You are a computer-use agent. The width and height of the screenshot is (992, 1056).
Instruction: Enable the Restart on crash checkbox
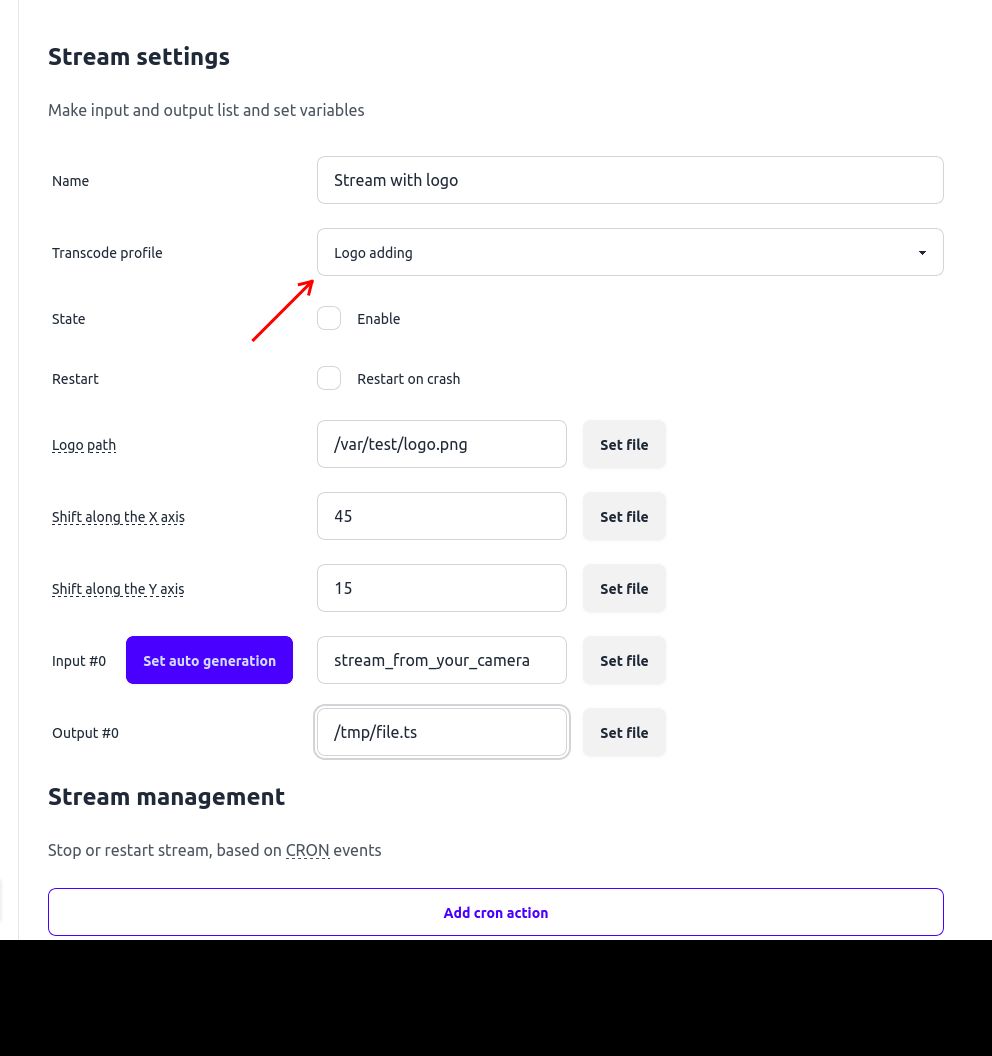[x=329, y=379]
